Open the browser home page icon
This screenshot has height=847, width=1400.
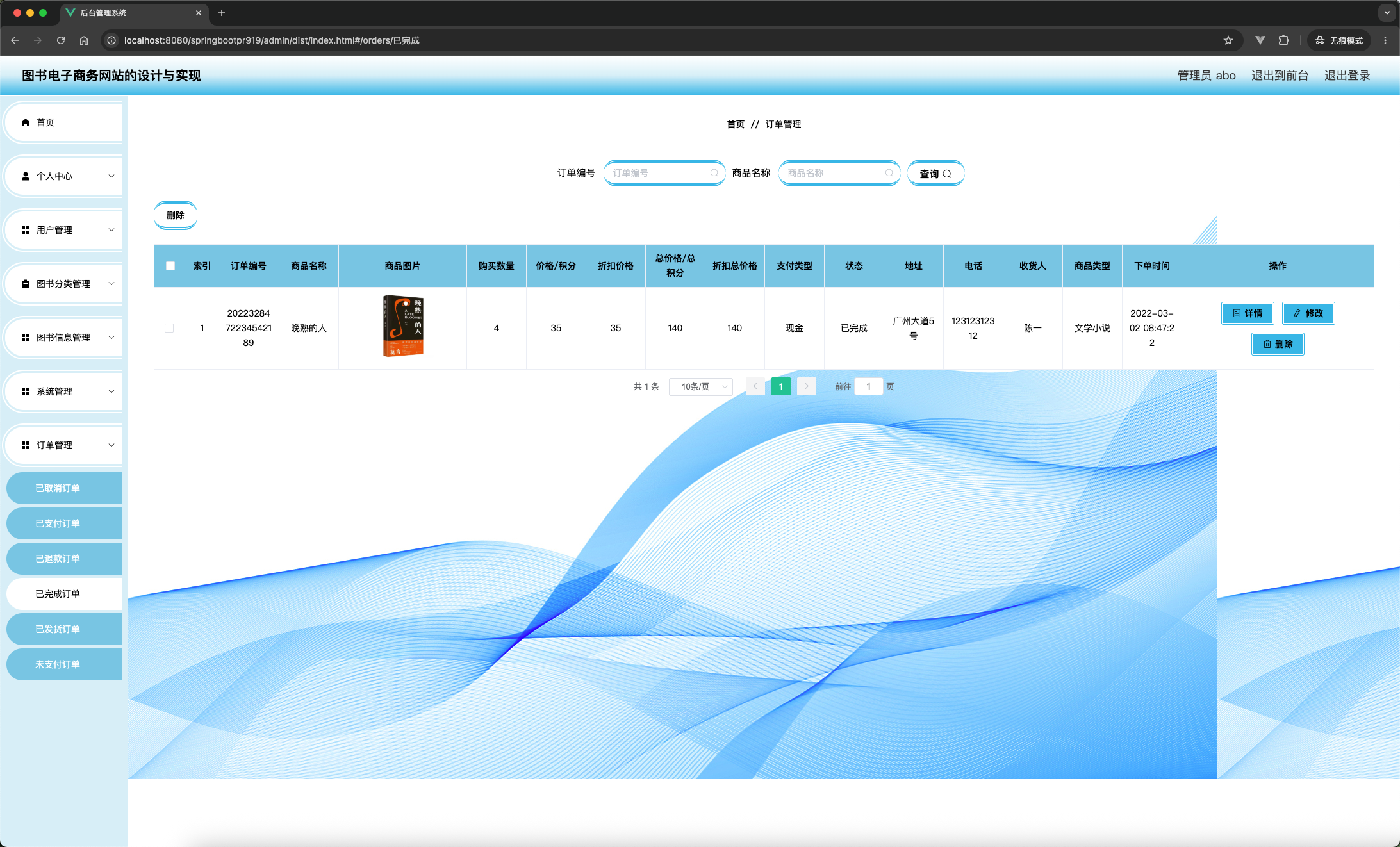point(84,40)
